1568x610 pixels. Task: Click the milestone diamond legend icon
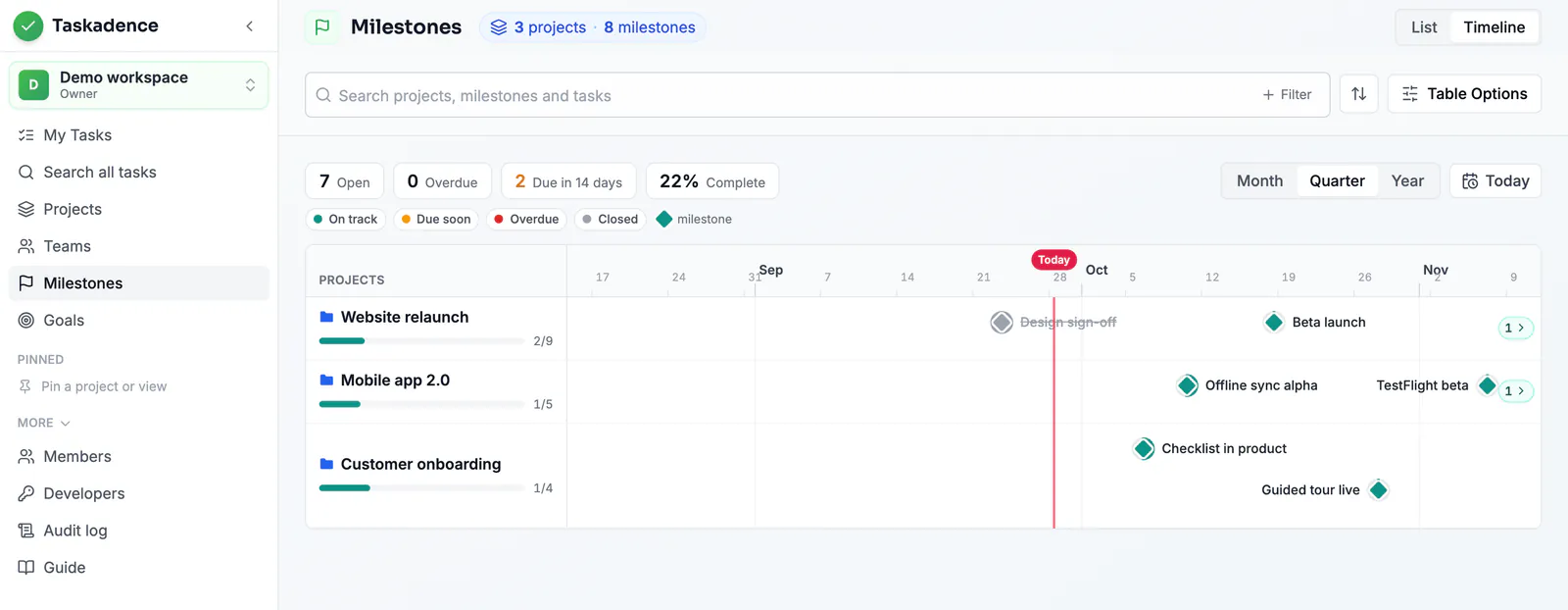pyautogui.click(x=664, y=220)
